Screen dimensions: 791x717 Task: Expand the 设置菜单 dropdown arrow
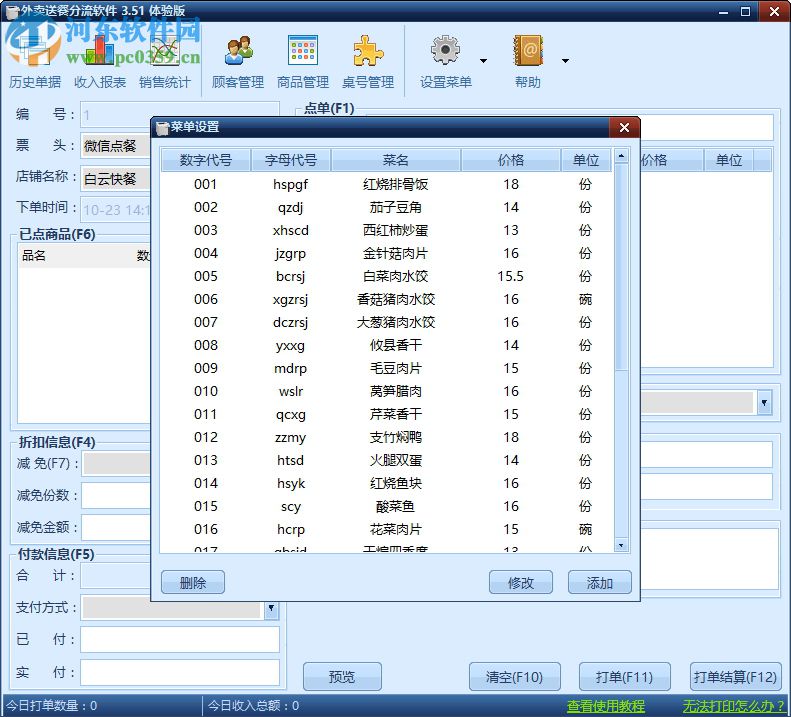pyautogui.click(x=484, y=61)
